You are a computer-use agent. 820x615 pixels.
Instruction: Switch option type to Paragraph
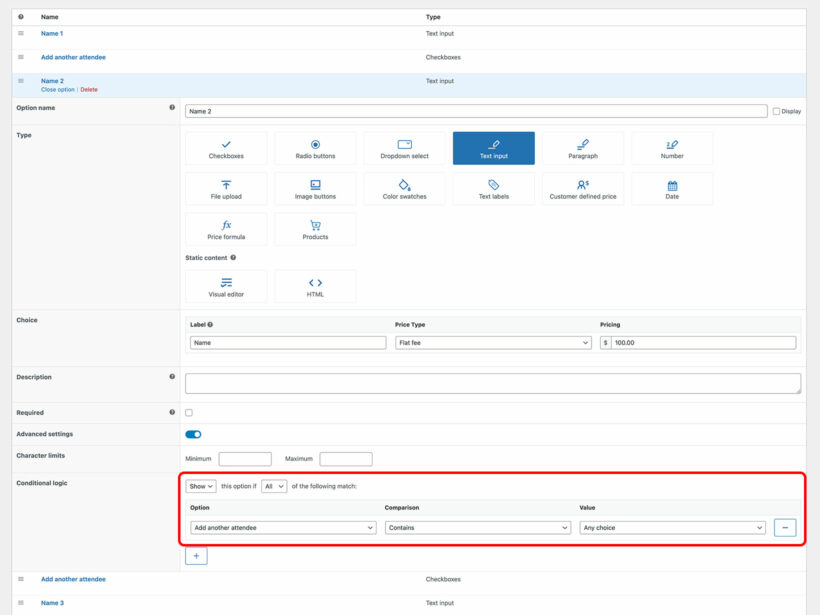[x=584, y=147]
